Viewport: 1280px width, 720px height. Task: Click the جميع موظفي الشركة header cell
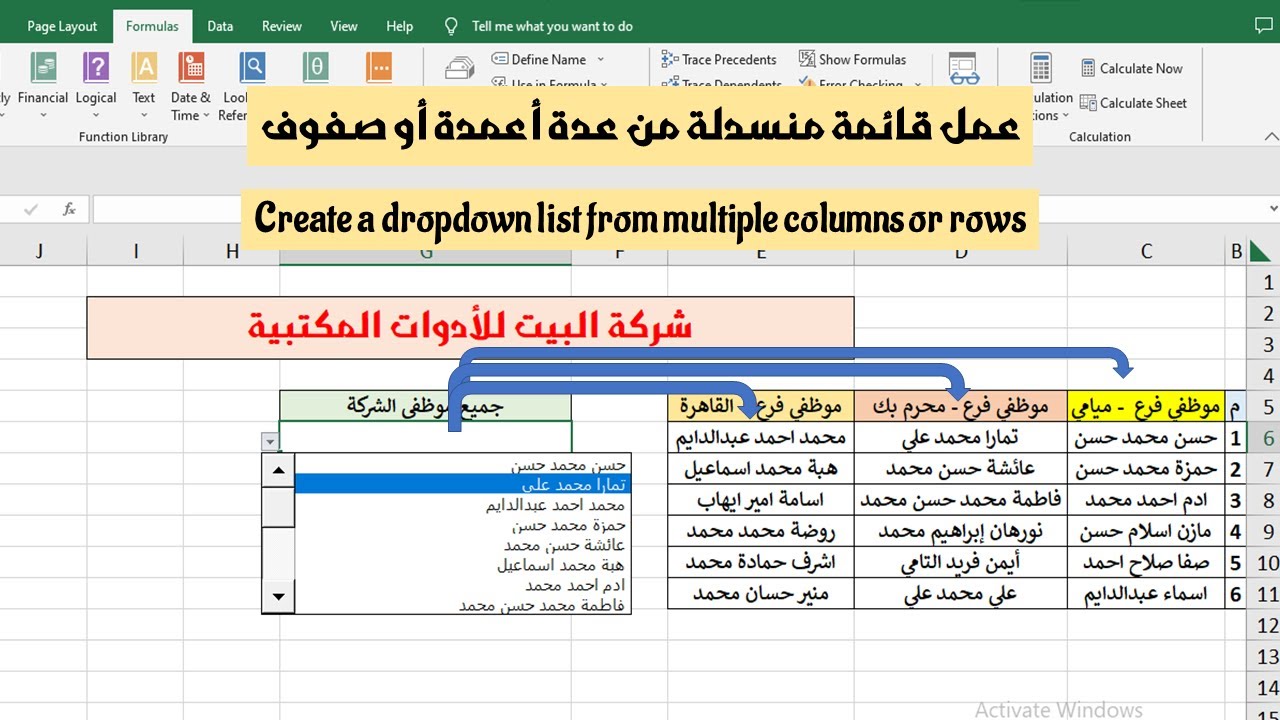pos(425,406)
